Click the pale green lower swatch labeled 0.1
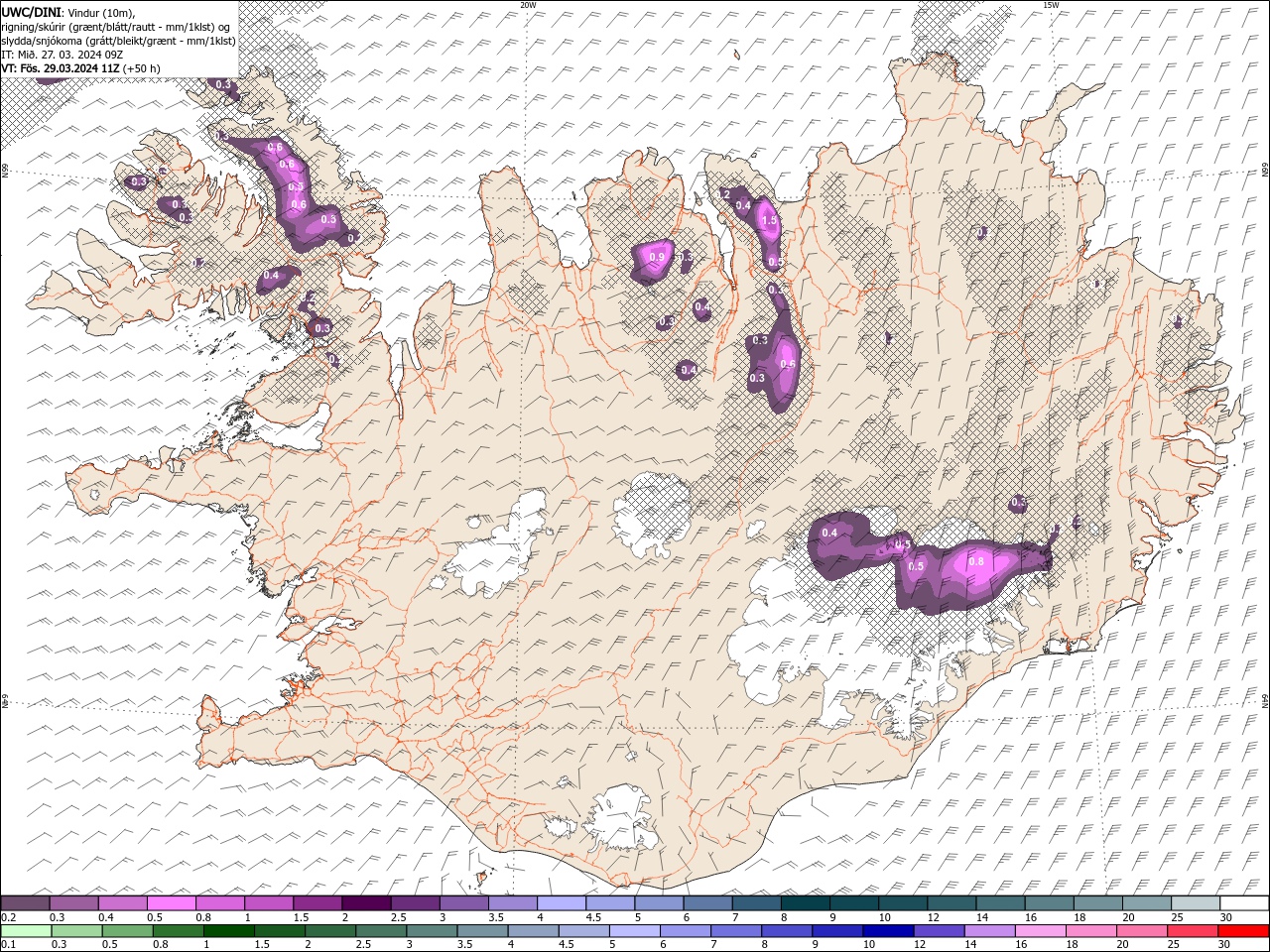1270x952 pixels. (27, 931)
